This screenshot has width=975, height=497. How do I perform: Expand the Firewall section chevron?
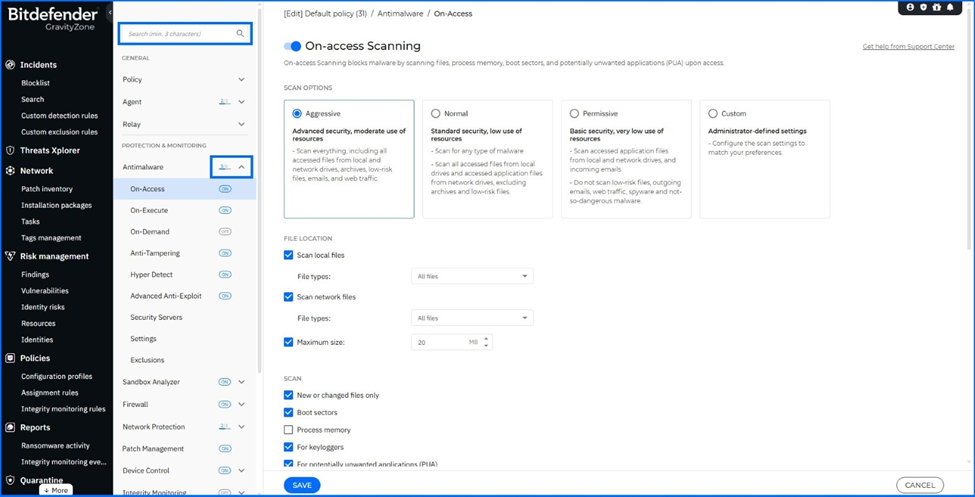pos(242,404)
